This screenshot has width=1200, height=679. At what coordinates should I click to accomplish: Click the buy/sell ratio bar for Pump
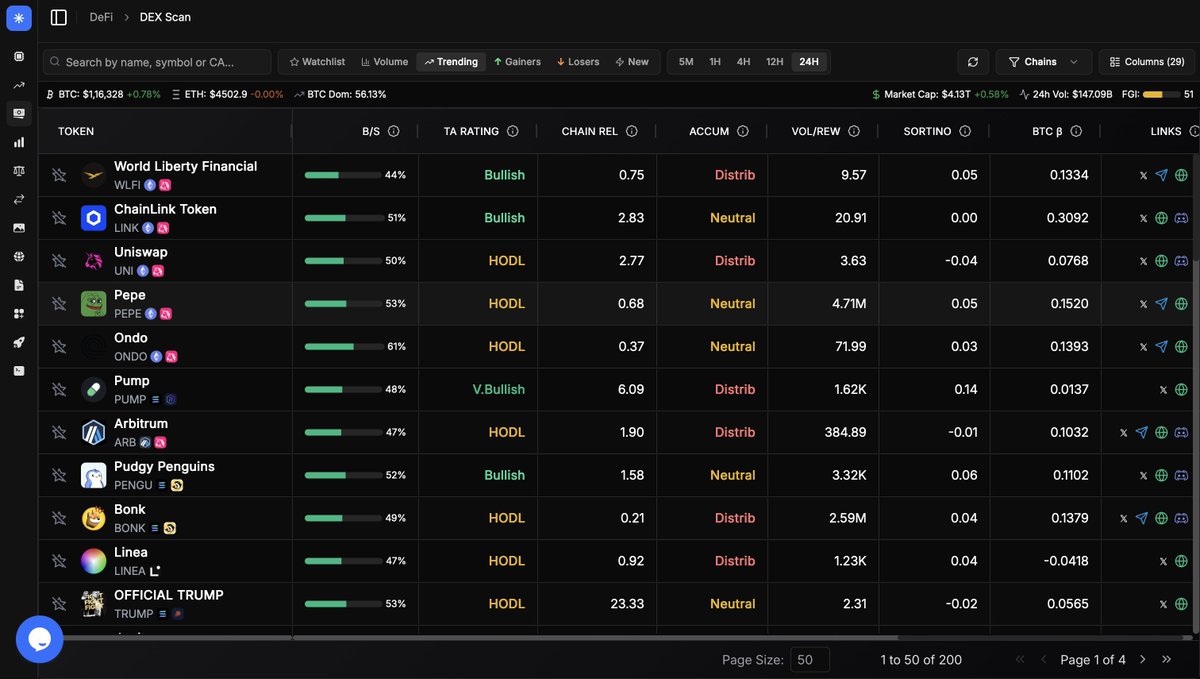(342, 390)
